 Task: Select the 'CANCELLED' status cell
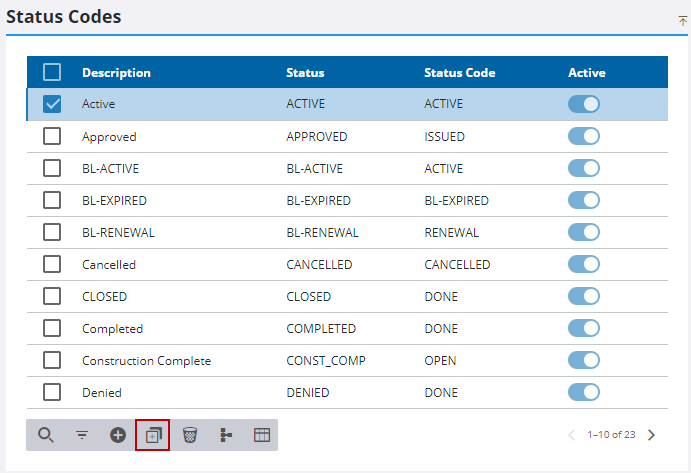pyautogui.click(x=319, y=264)
